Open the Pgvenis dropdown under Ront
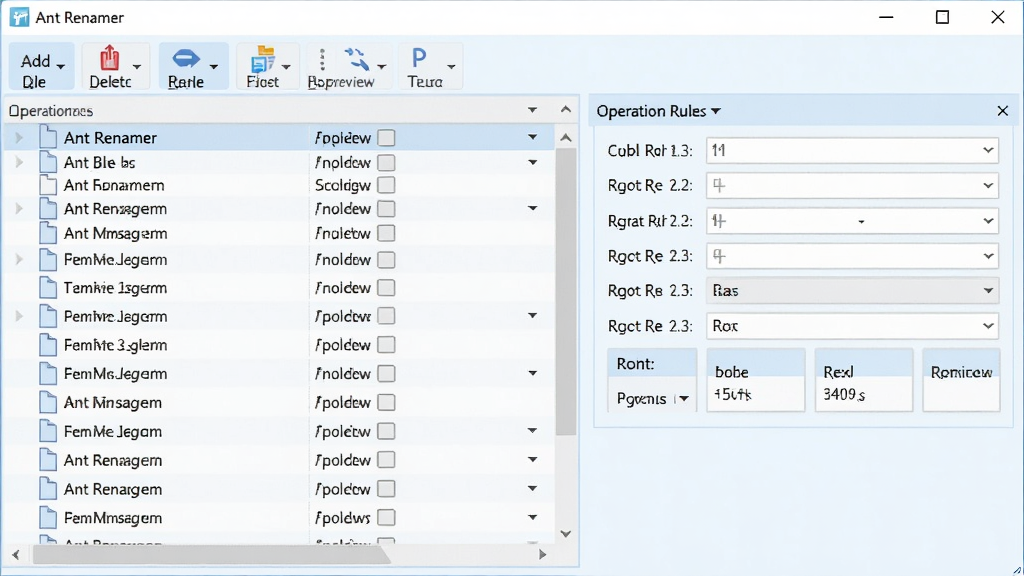The height and width of the screenshot is (576, 1024). (x=684, y=398)
